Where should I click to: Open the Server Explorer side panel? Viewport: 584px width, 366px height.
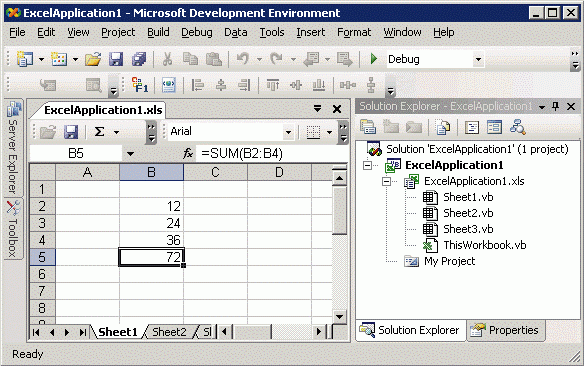pos(13,148)
